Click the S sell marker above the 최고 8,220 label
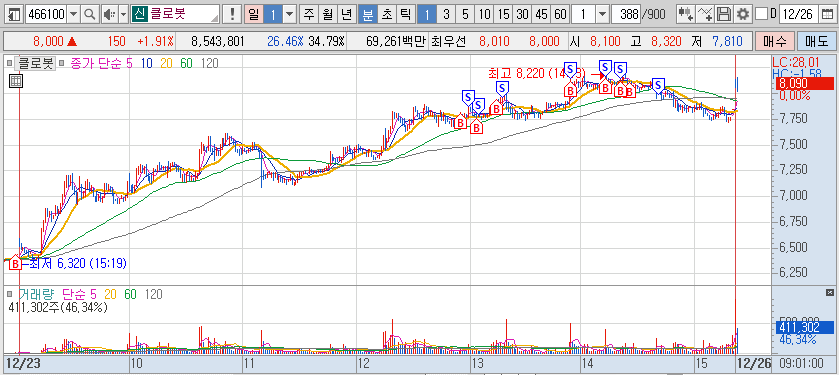The height and width of the screenshot is (375, 839). coord(571,69)
